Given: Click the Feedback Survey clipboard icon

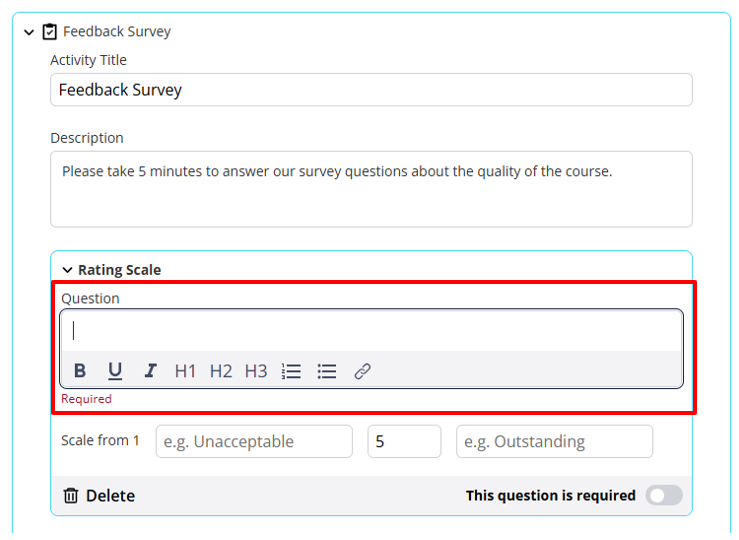Looking at the screenshot, I should tap(50, 31).
